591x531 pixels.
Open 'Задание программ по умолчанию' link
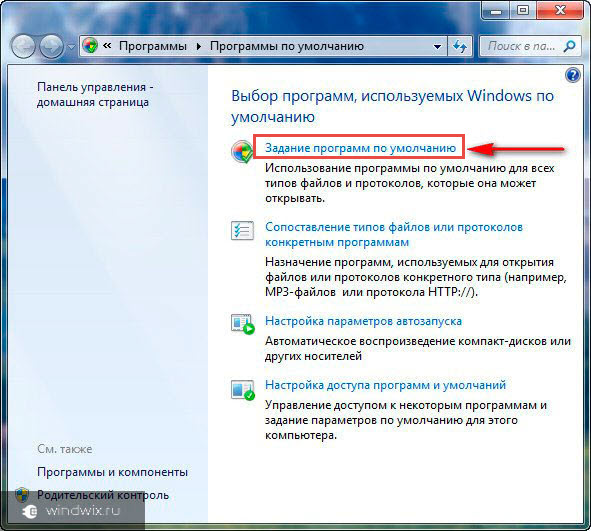[x=360, y=148]
